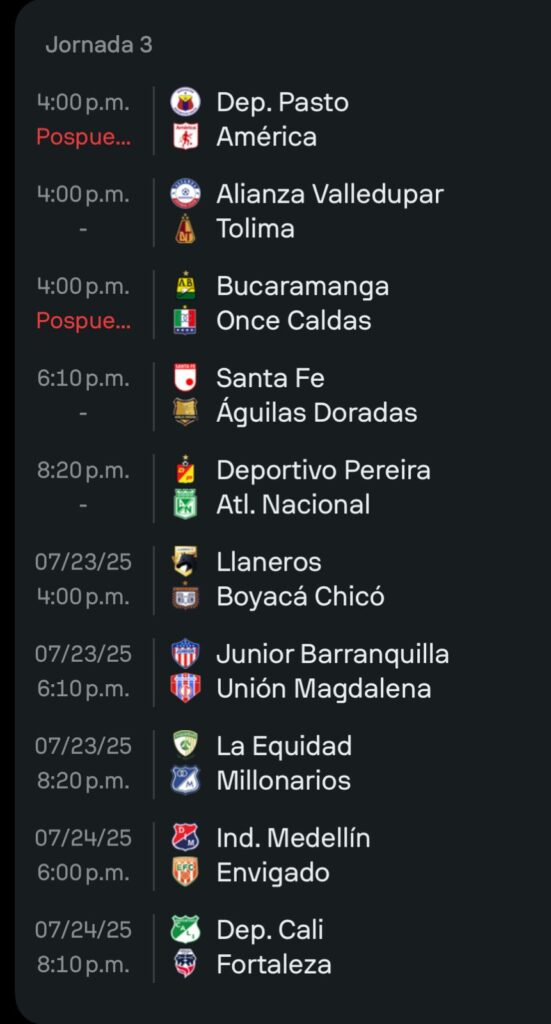Image resolution: width=551 pixels, height=1024 pixels.
Task: Click the Envigado orange crest
Action: [185, 873]
